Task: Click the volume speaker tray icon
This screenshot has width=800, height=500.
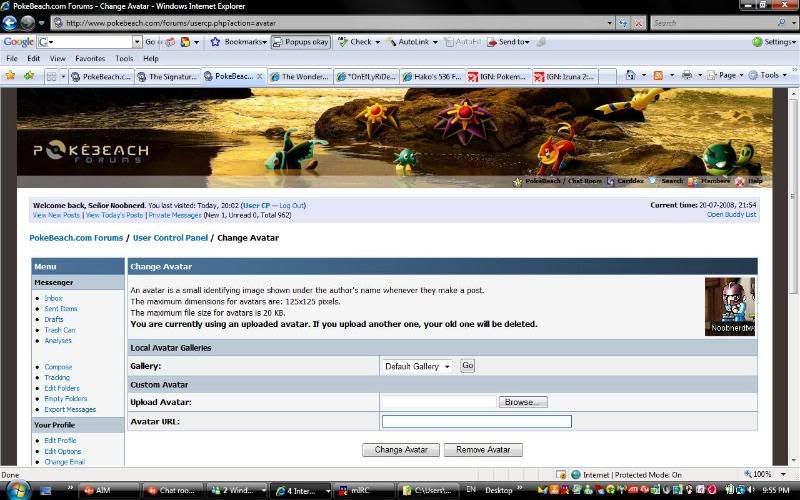Action: tap(750, 490)
